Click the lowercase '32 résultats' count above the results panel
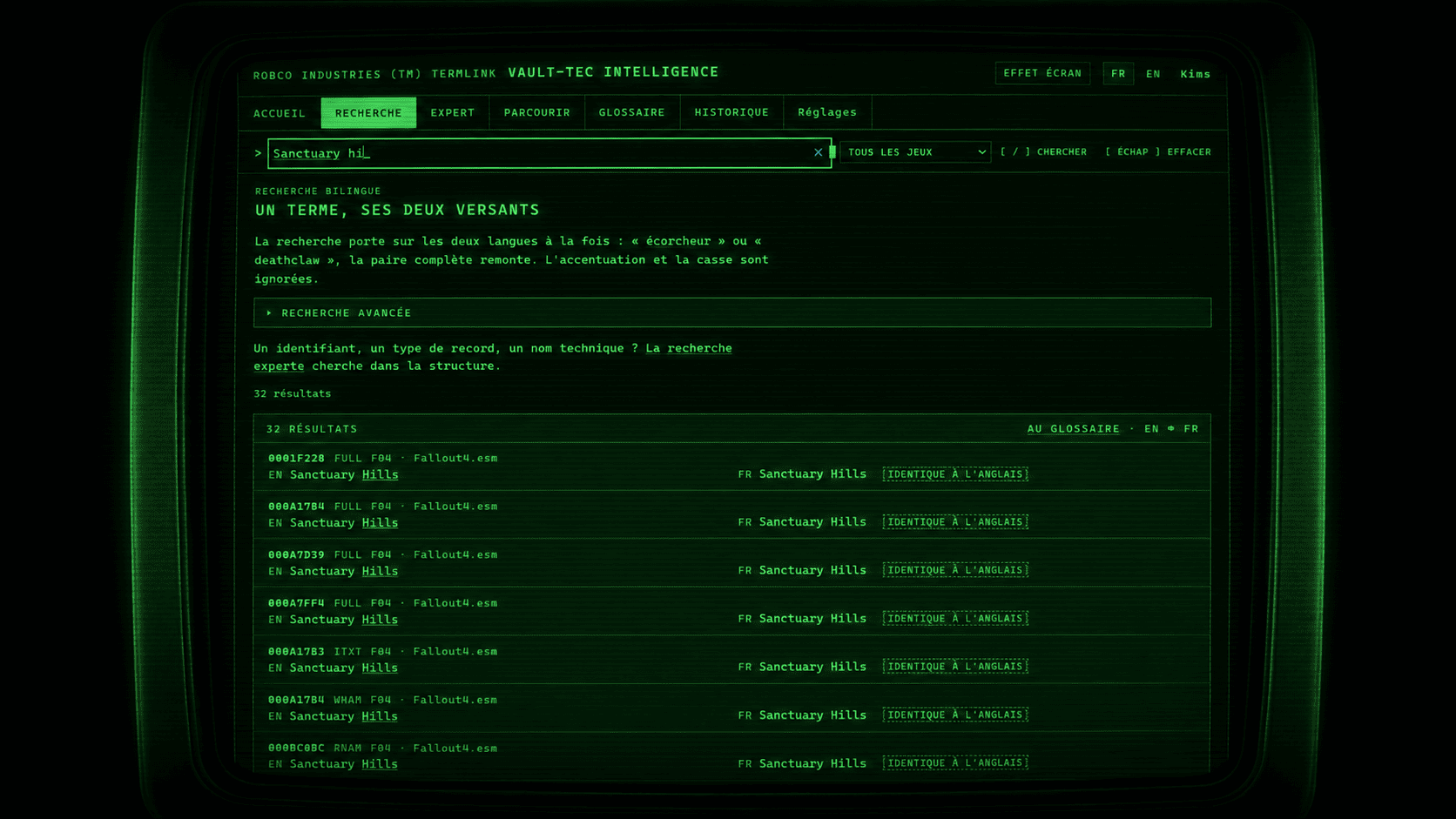 click(x=293, y=393)
